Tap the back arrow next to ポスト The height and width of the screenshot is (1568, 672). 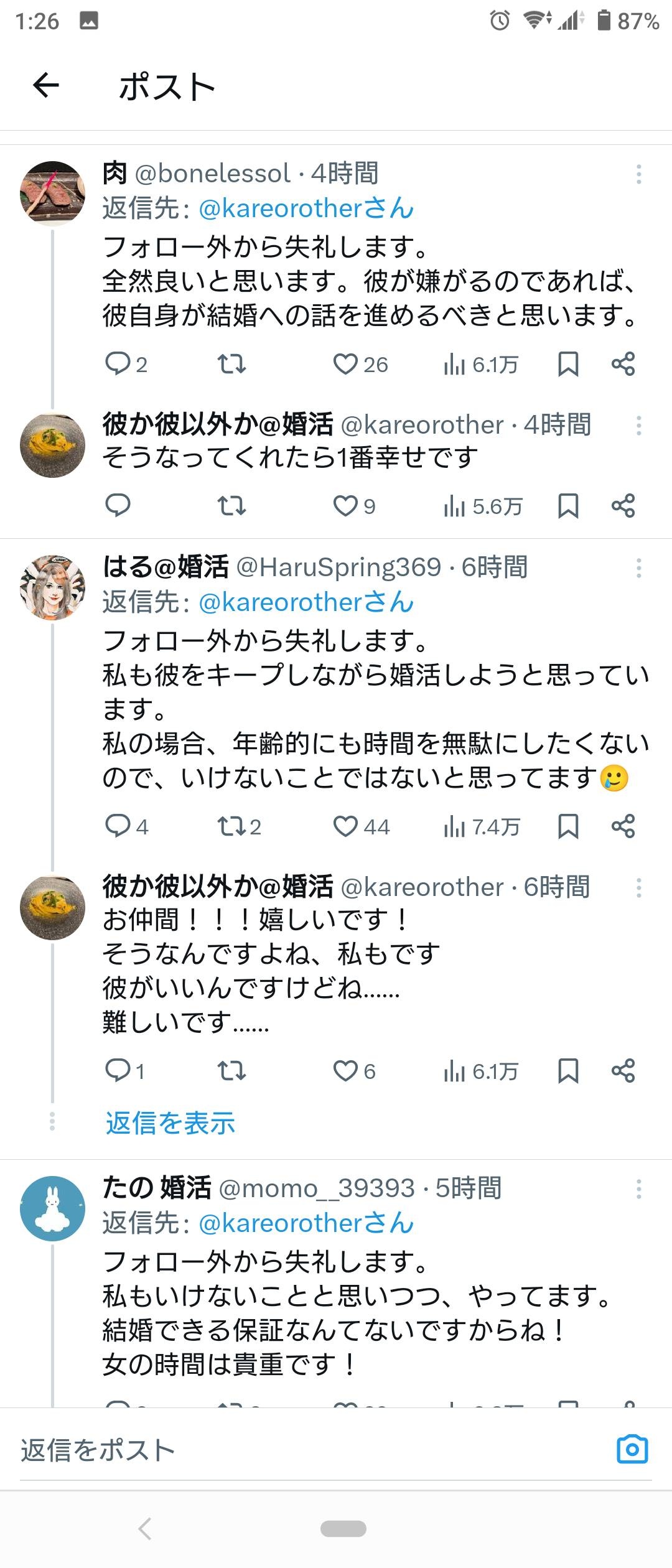click(46, 86)
